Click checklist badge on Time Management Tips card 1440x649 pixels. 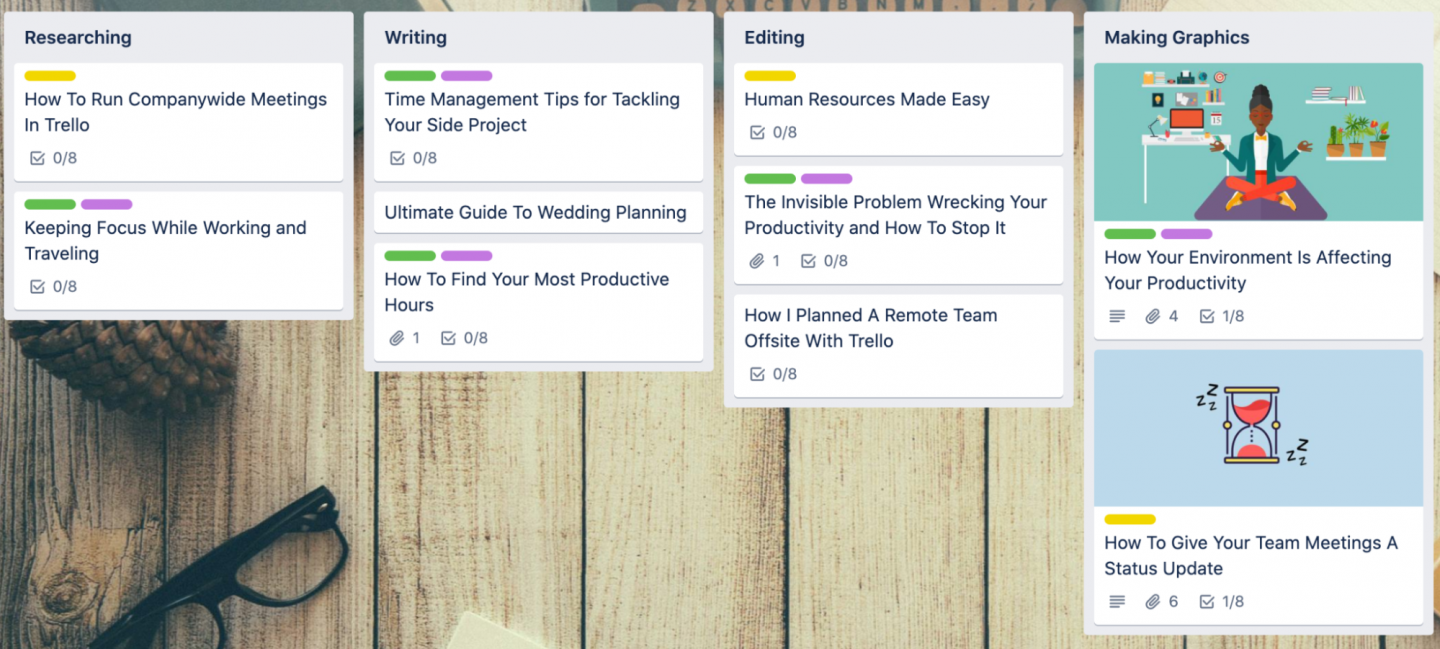(414, 158)
